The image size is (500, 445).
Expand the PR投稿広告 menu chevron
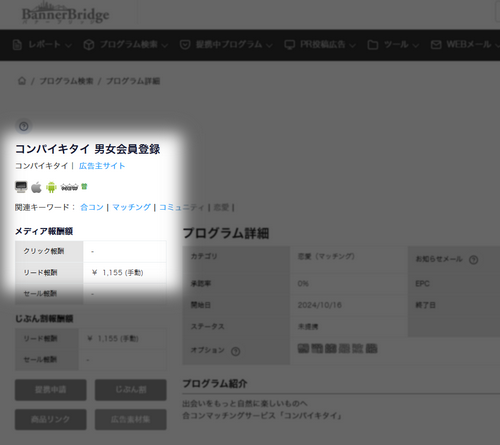[352, 45]
